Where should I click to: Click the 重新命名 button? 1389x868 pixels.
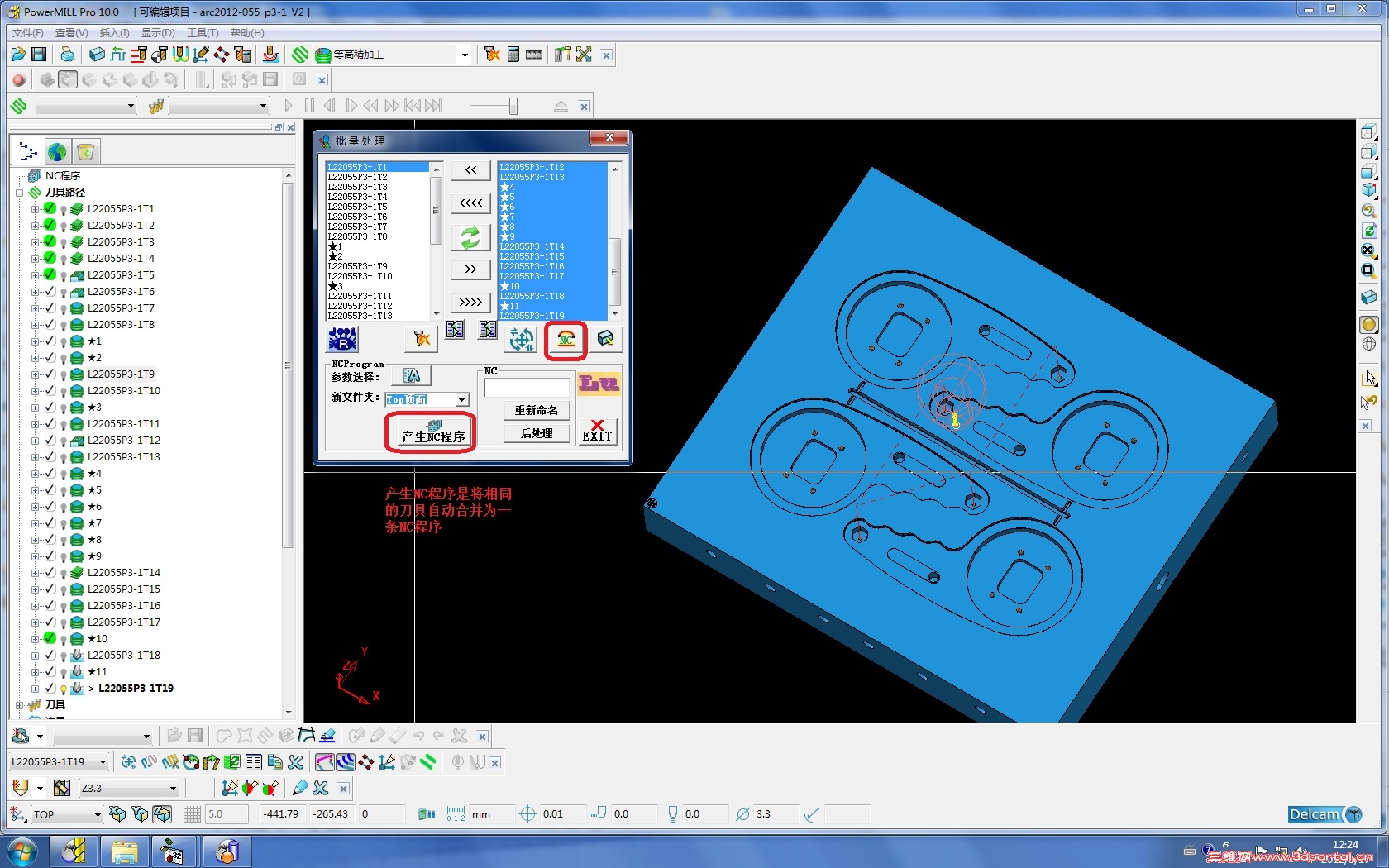[x=537, y=410]
